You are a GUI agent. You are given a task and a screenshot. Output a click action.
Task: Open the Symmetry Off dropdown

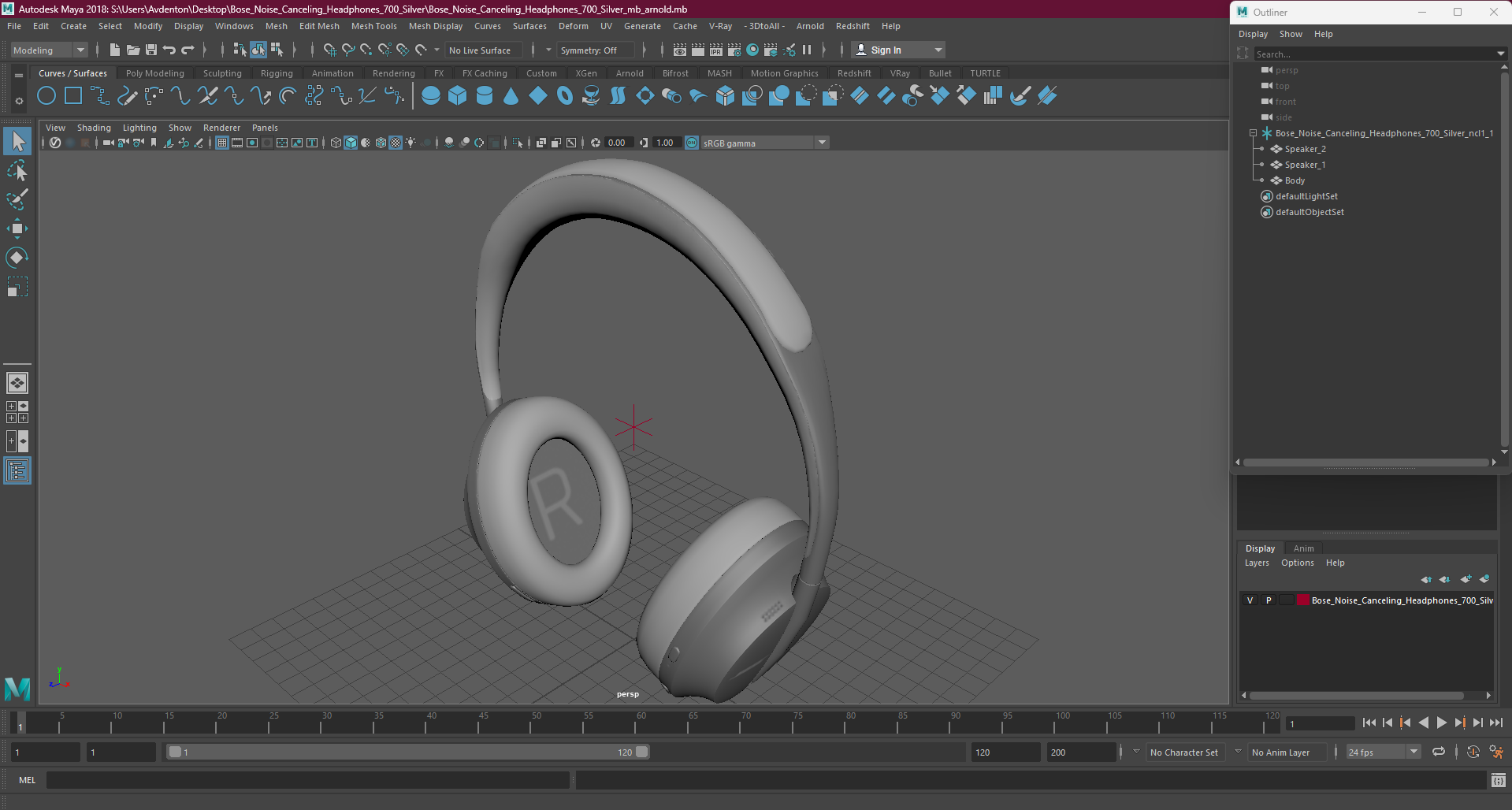point(596,50)
